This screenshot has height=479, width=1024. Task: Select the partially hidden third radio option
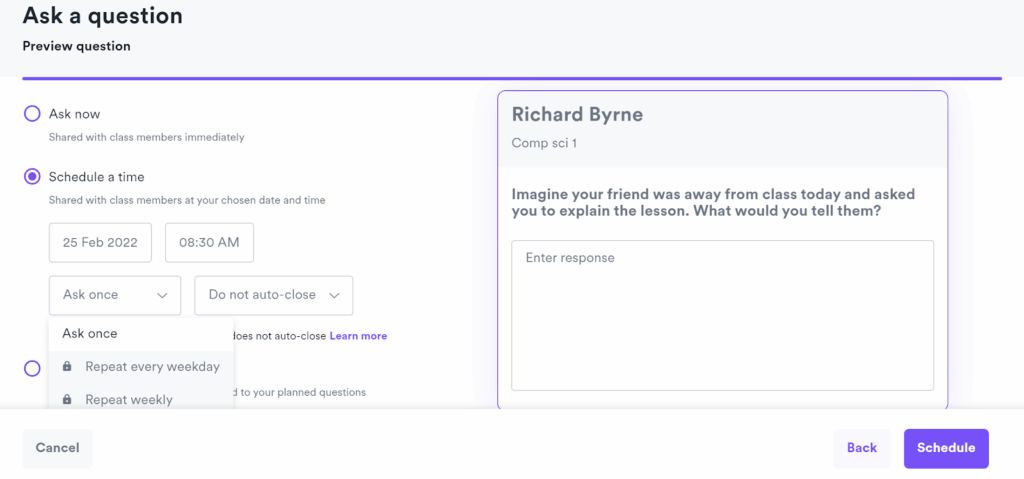32,369
